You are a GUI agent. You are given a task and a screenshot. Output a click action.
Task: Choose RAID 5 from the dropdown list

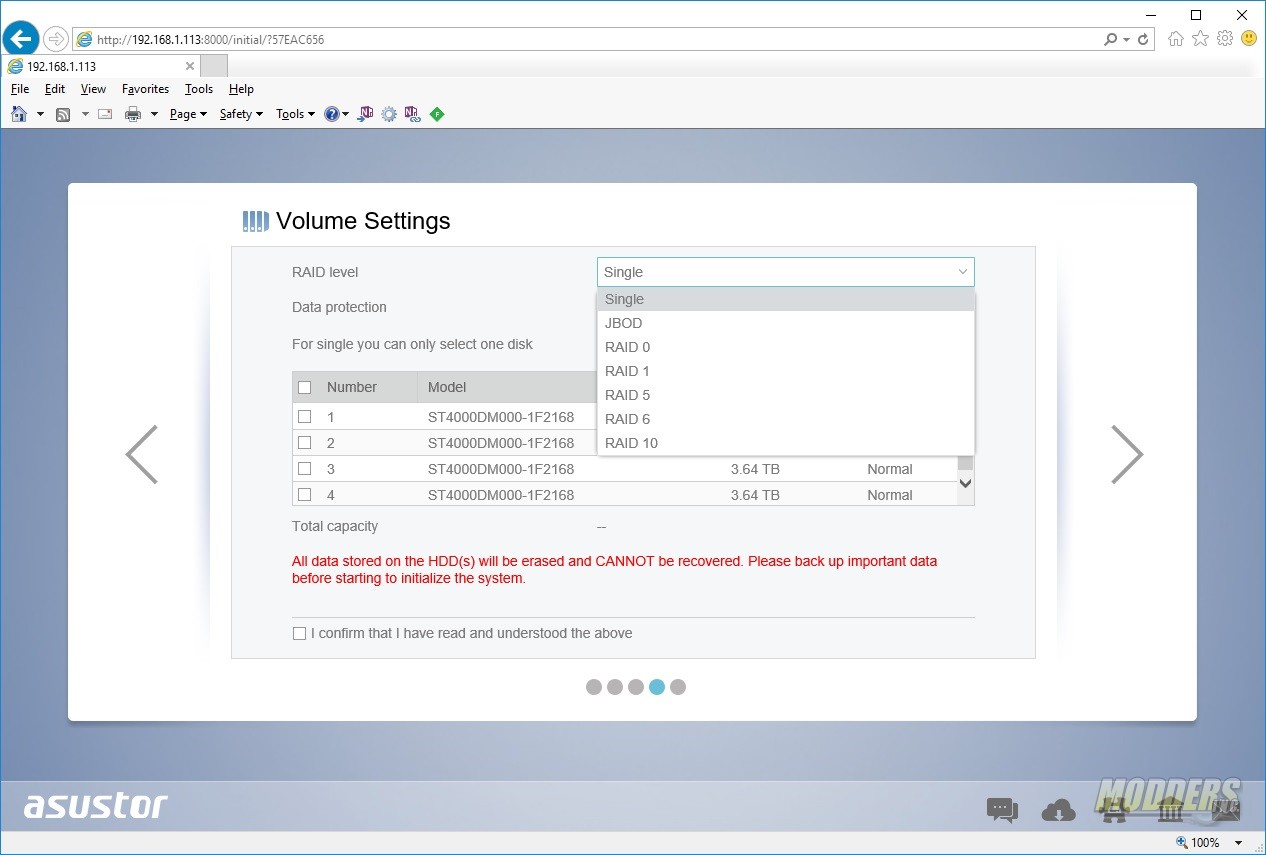[x=785, y=395]
